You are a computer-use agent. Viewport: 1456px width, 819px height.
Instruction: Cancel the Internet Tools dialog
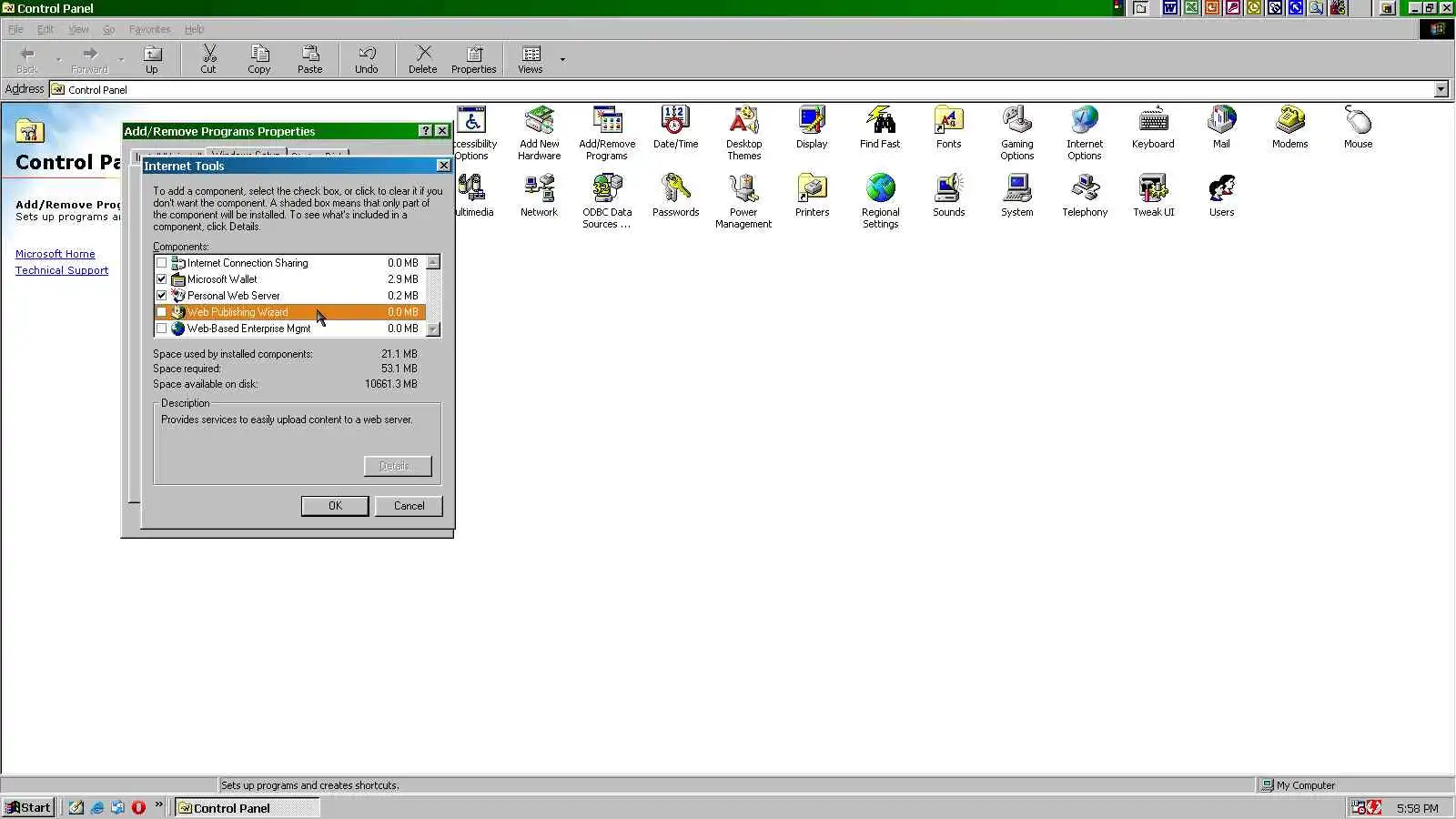coord(409,506)
